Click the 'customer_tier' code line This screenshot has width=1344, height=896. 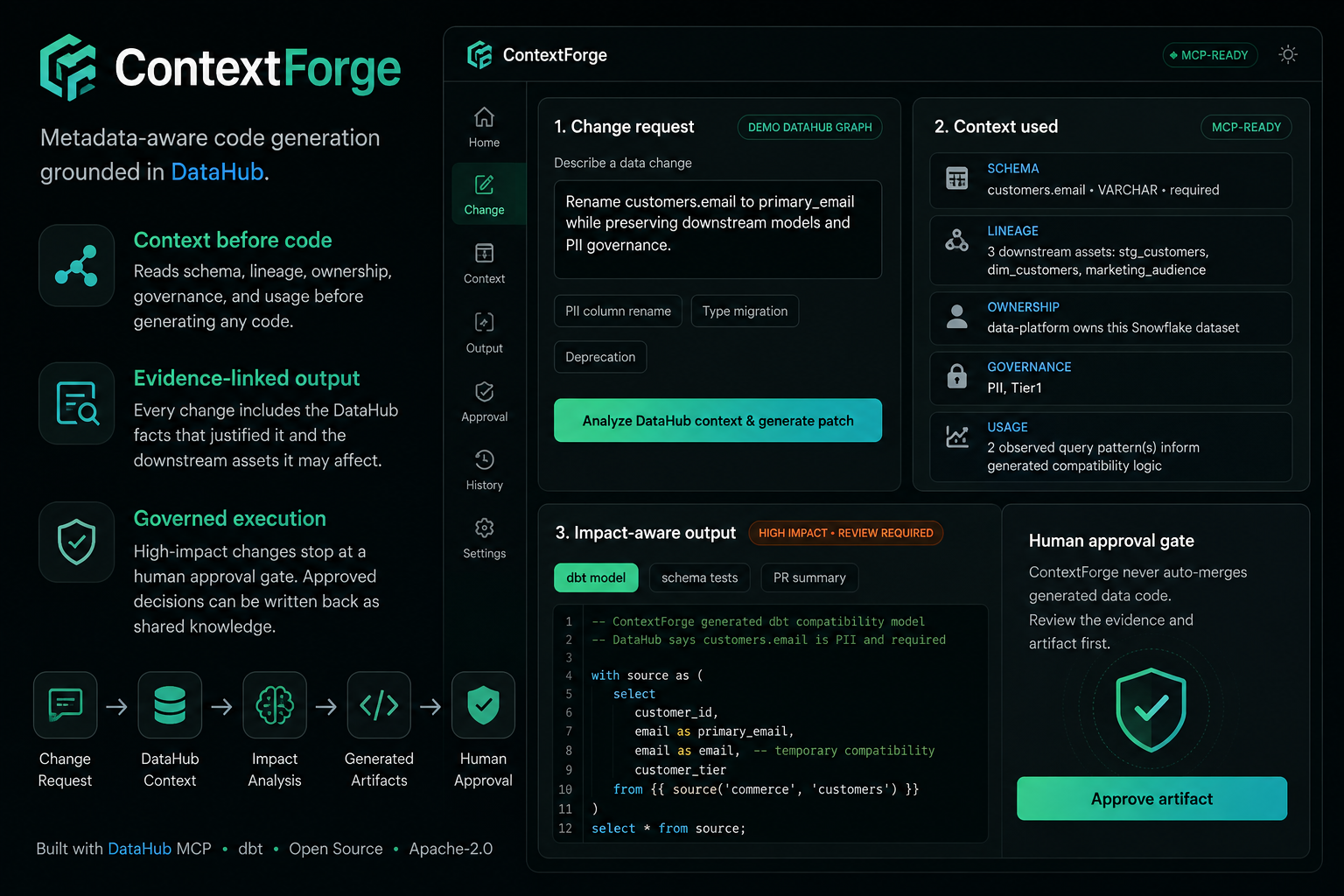[681, 770]
